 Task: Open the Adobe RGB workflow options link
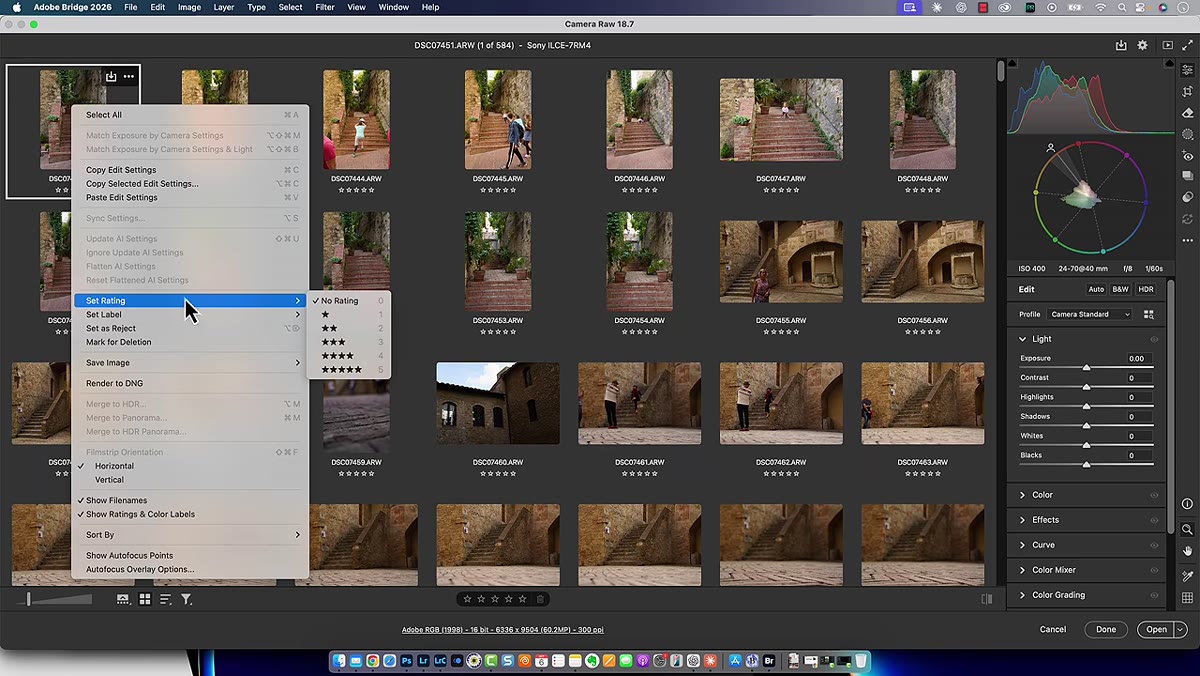click(502, 630)
